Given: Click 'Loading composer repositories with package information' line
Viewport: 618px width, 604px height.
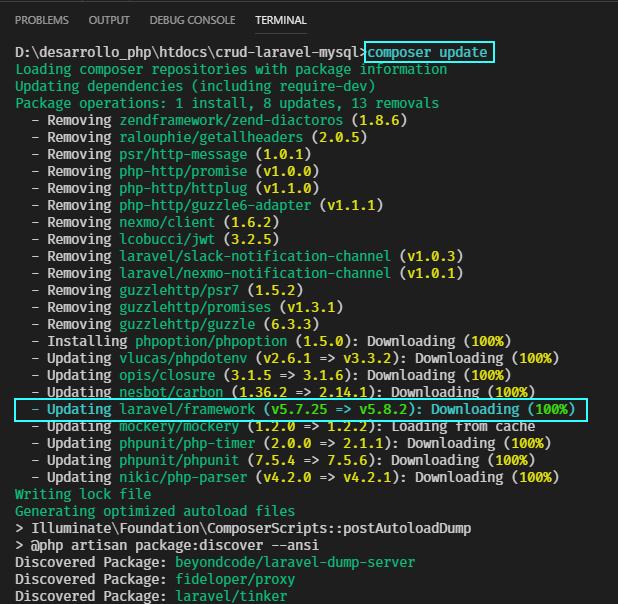Looking at the screenshot, I should pos(231,69).
